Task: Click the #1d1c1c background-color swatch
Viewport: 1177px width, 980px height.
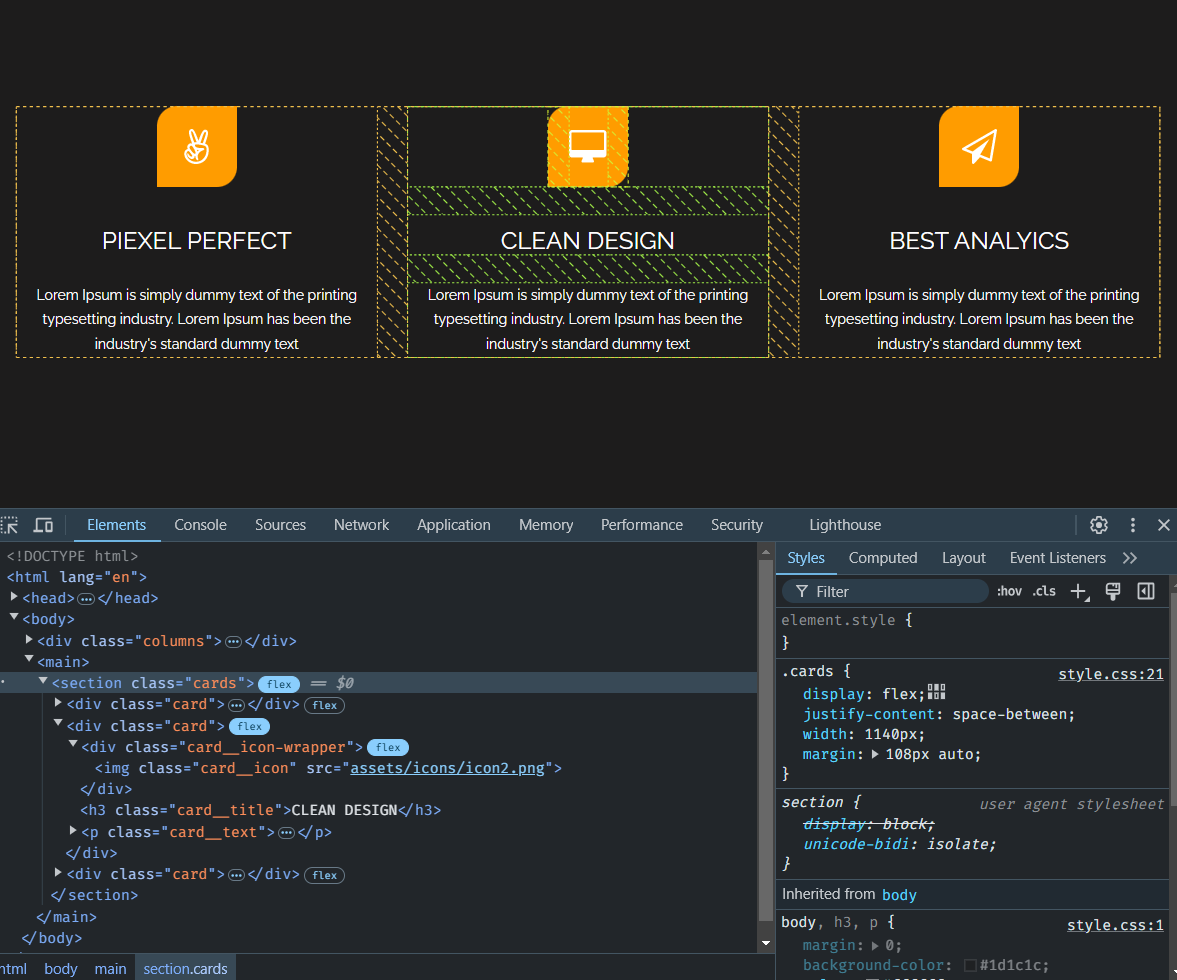Action: coord(970,966)
